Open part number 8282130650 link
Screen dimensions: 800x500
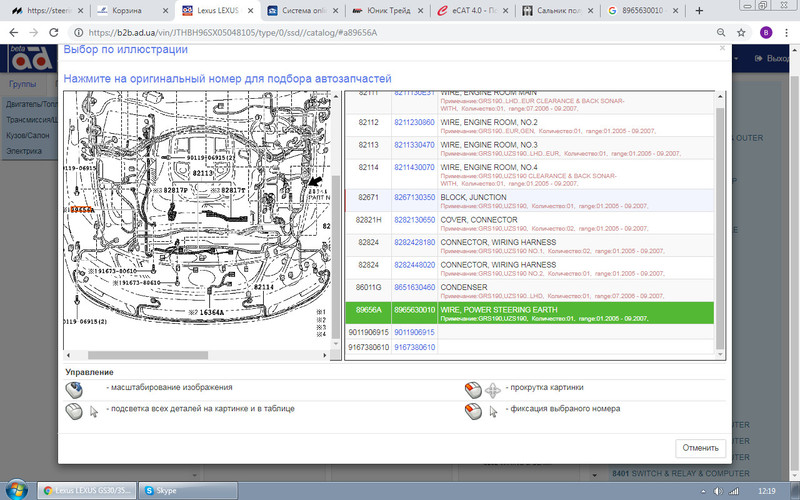click(414, 220)
